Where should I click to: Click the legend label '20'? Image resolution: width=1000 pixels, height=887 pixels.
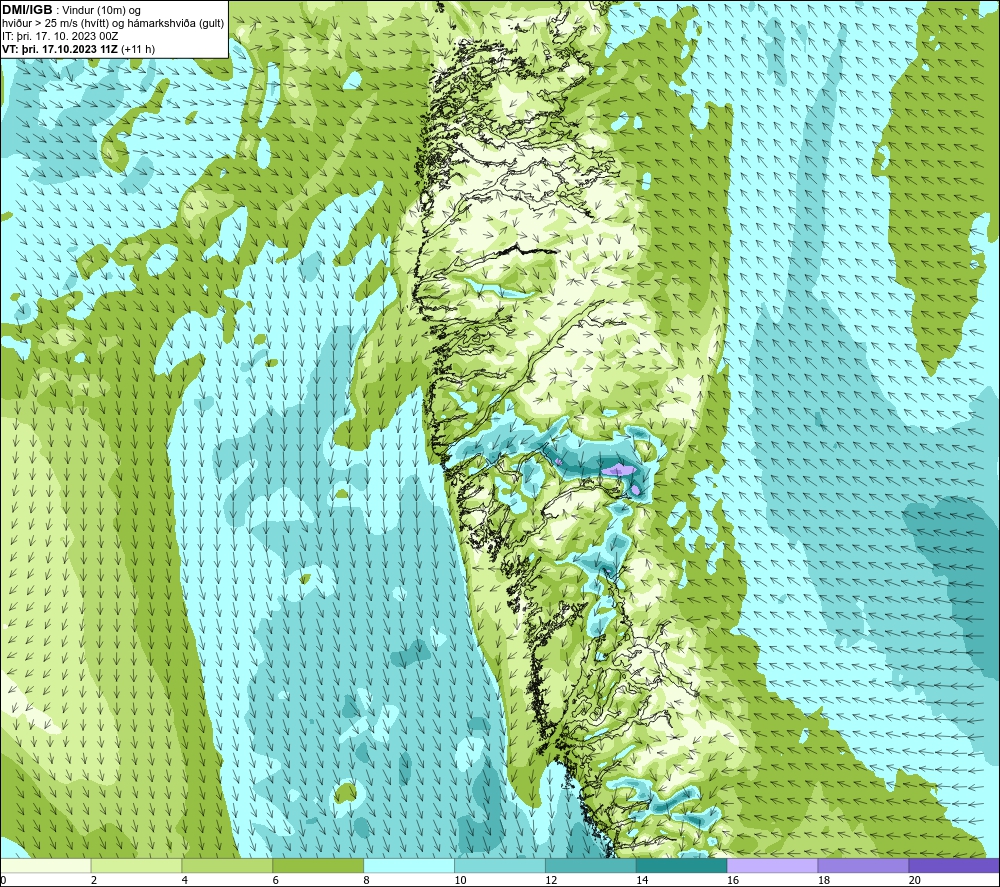915,880
